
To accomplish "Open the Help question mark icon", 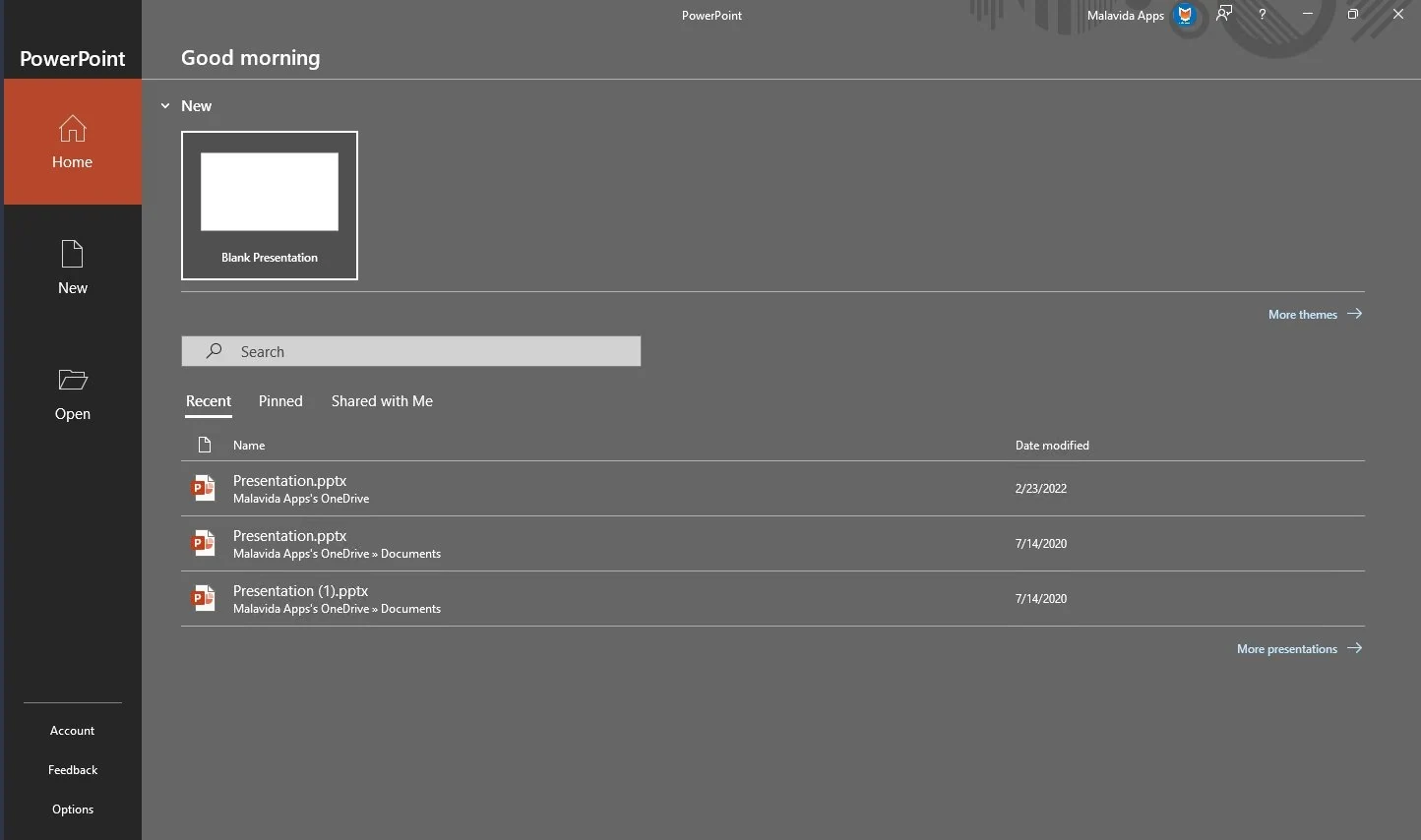I will tap(1262, 15).
